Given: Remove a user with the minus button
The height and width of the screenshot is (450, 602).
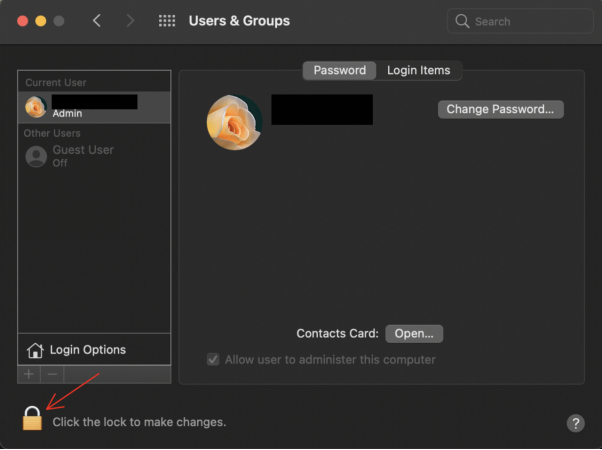Looking at the screenshot, I should tap(53, 373).
